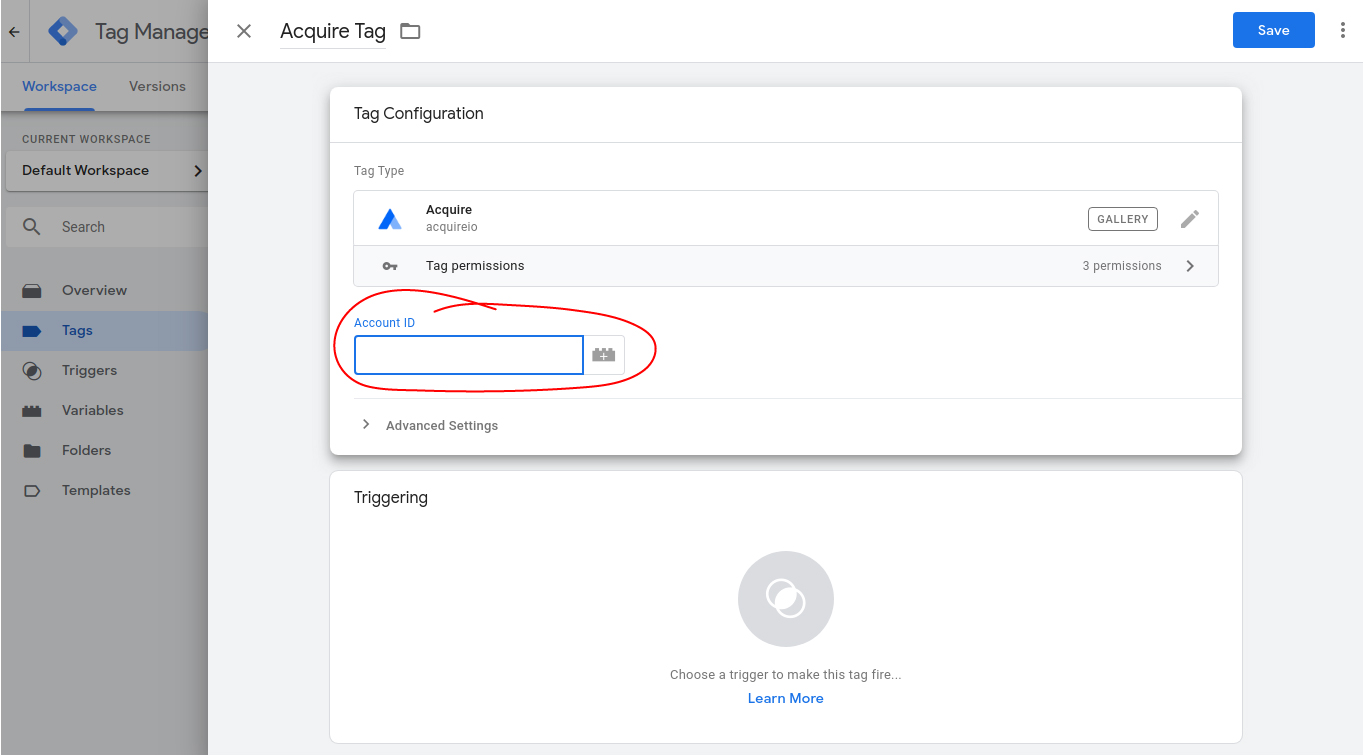Open Triggers in the left sidebar
1363x756 pixels.
[89, 371]
